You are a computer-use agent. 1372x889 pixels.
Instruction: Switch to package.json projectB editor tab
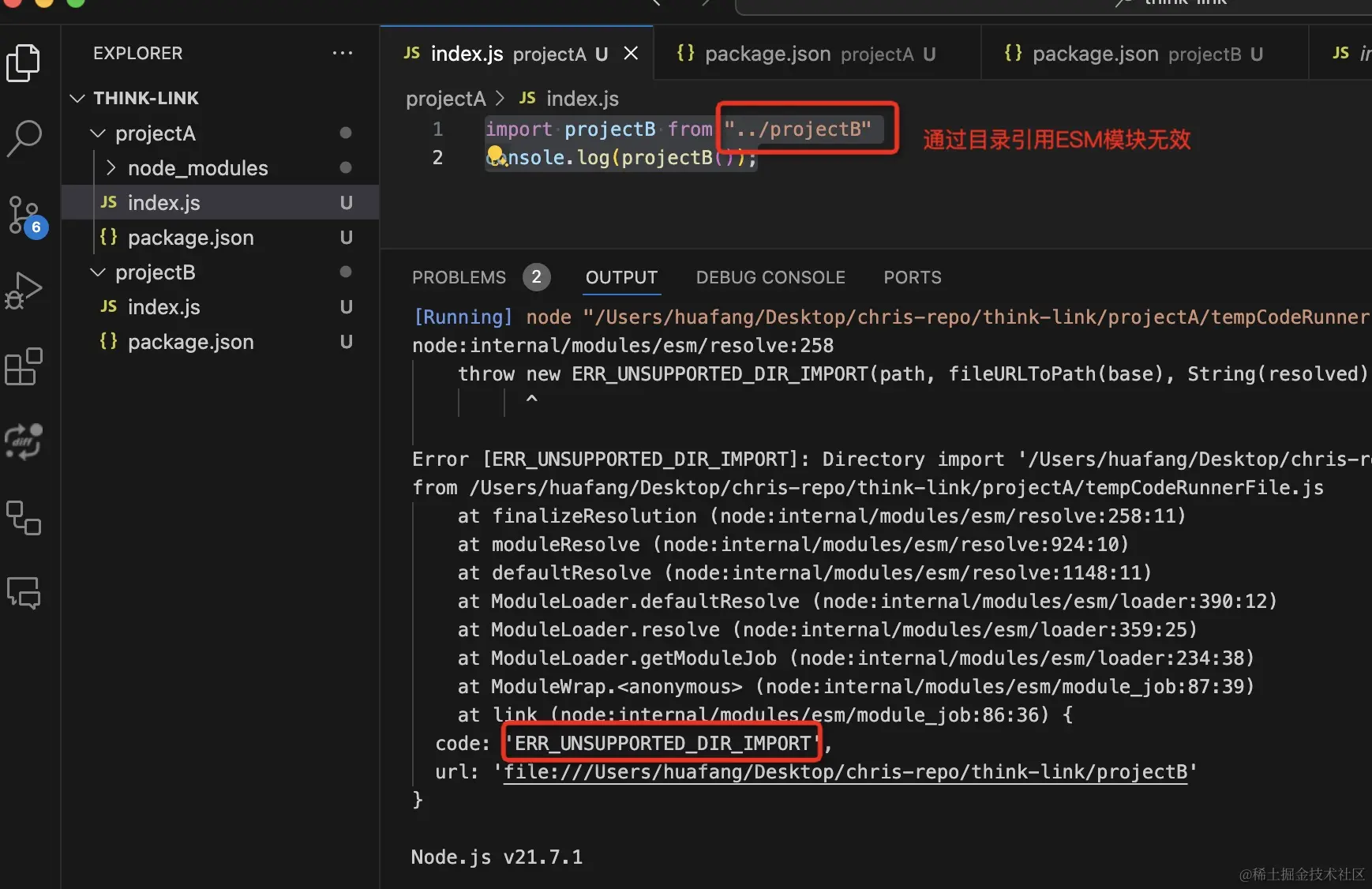(x=1145, y=53)
